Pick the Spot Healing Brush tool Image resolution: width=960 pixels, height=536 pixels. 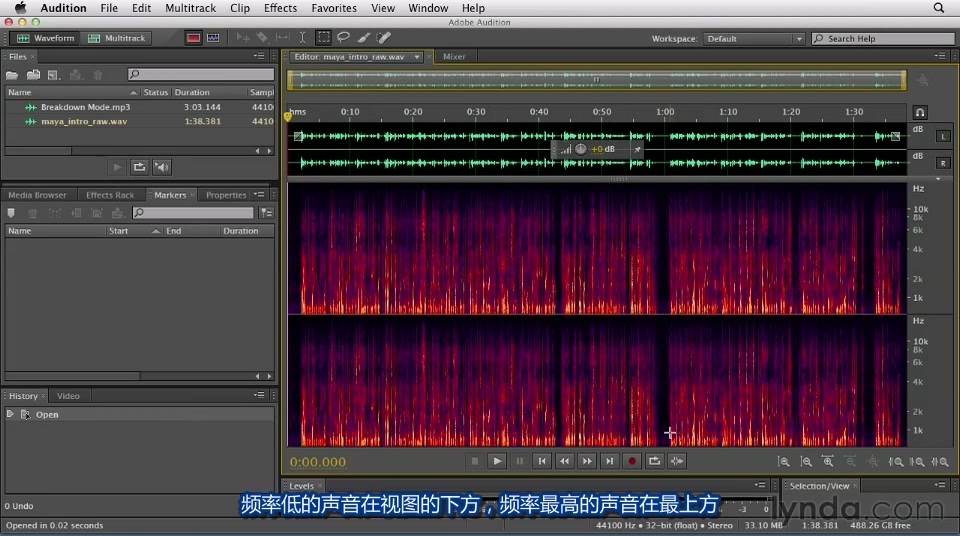click(x=384, y=38)
